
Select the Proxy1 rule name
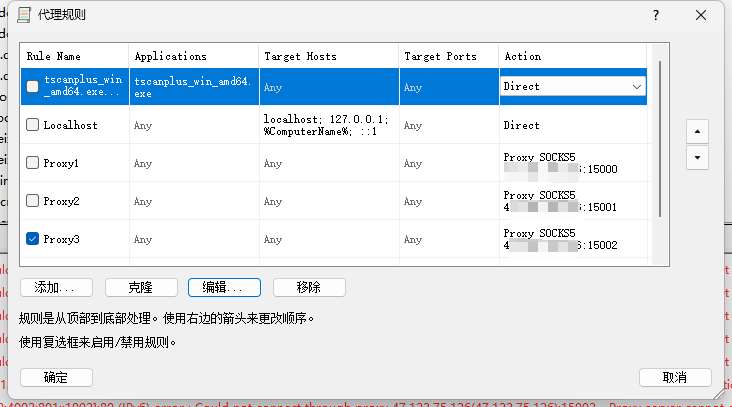(61, 163)
